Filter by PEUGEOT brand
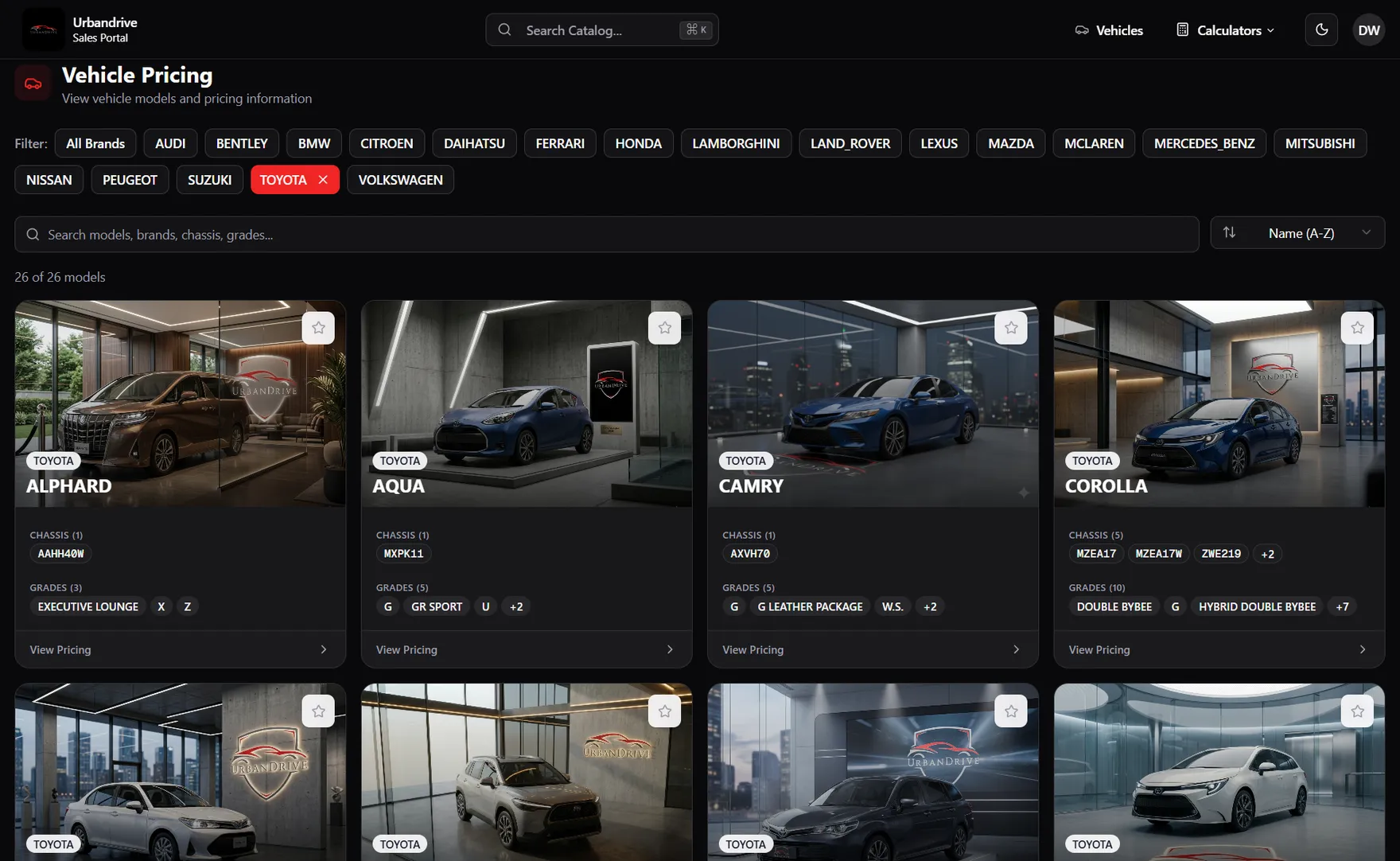1400x861 pixels. pyautogui.click(x=130, y=180)
